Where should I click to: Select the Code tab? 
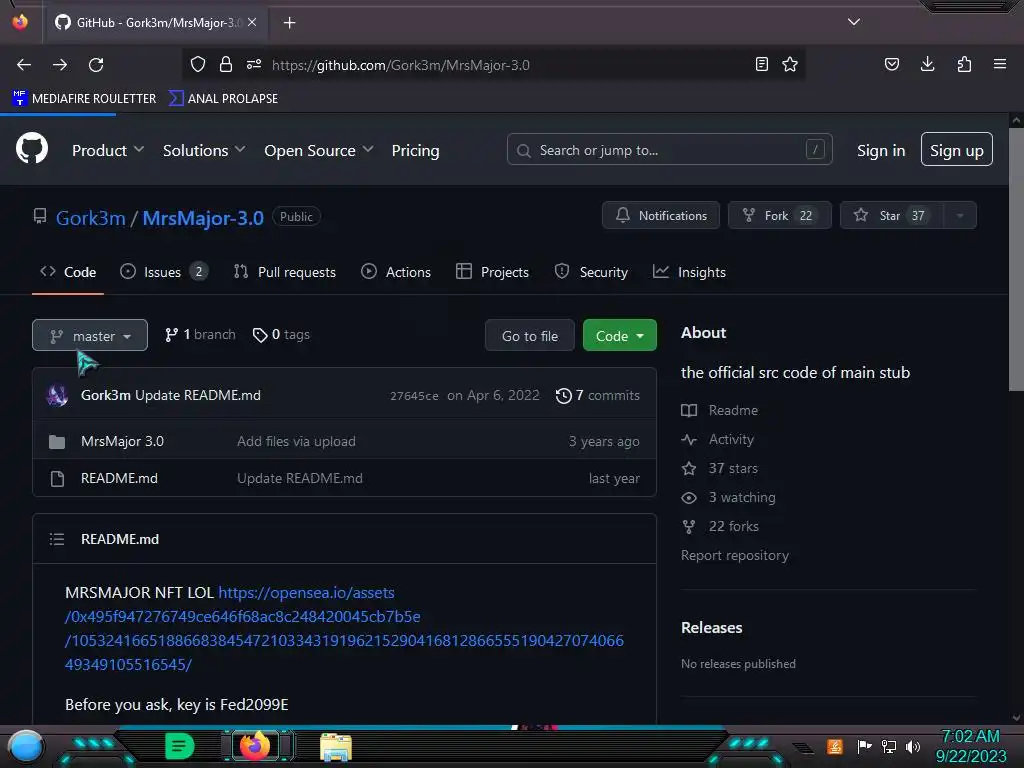click(x=68, y=272)
